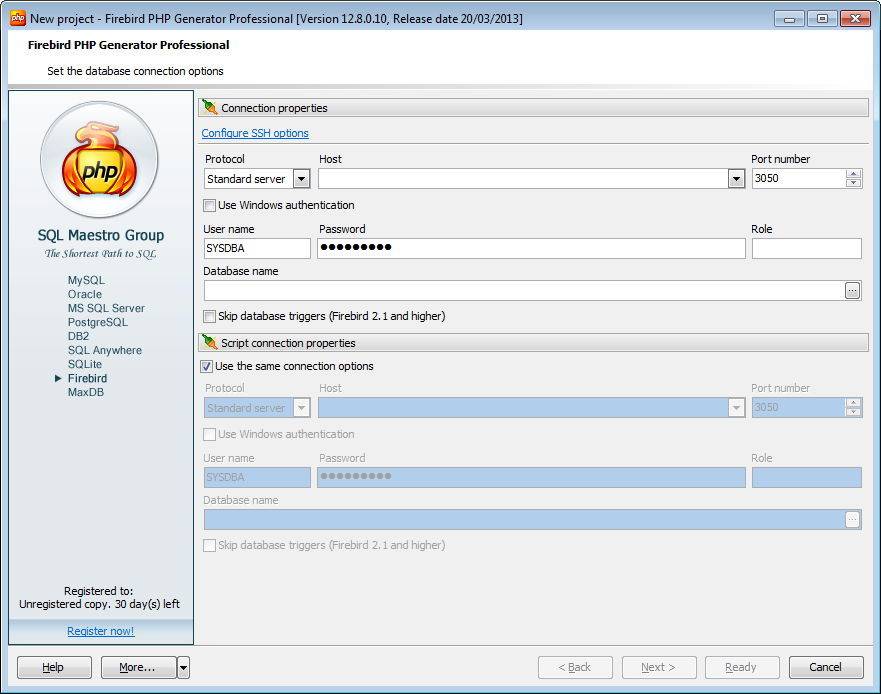This screenshot has width=881, height=694.
Task: Increase the Port number value
Action: (853, 174)
